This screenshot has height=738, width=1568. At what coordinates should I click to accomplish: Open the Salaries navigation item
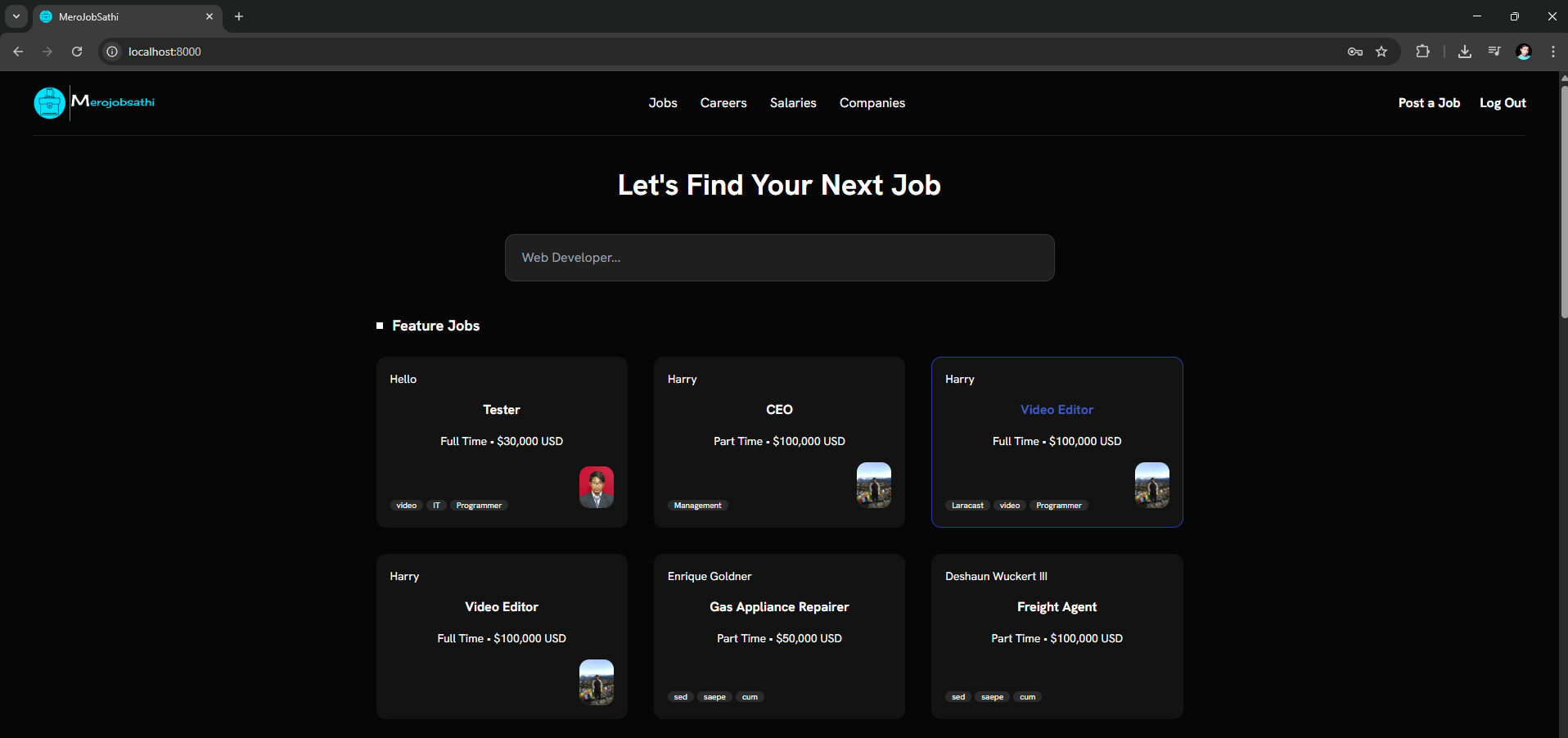(x=793, y=103)
